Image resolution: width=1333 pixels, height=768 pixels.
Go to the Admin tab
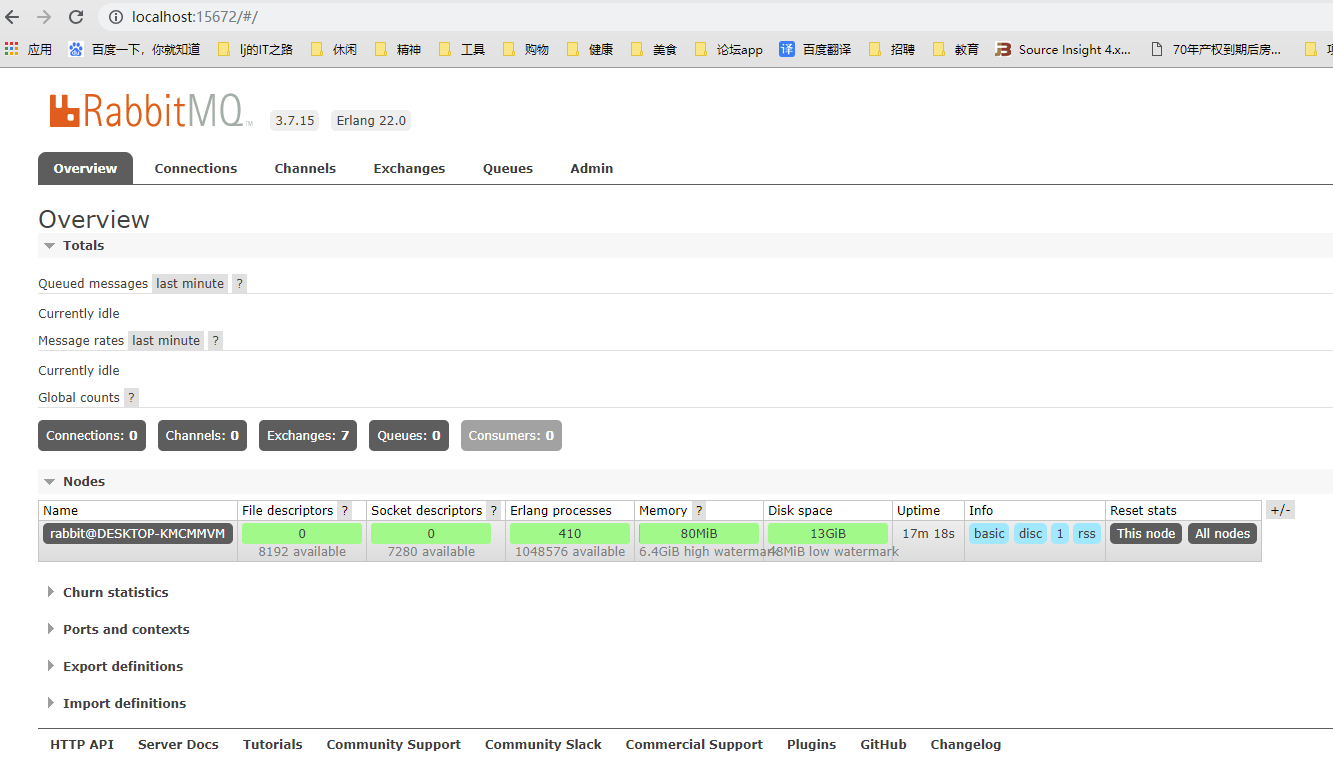(x=592, y=168)
